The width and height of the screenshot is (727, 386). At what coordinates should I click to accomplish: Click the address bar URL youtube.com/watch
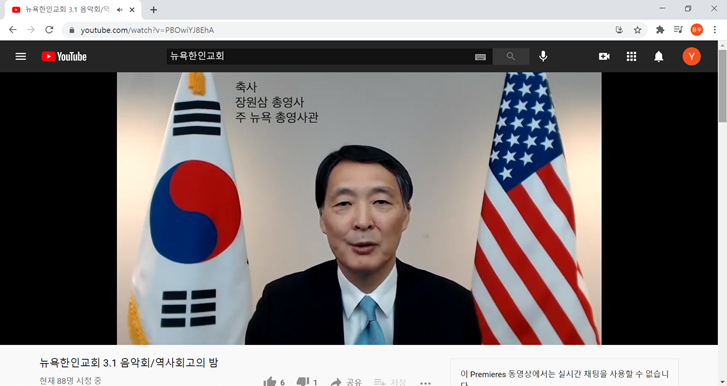click(x=147, y=30)
